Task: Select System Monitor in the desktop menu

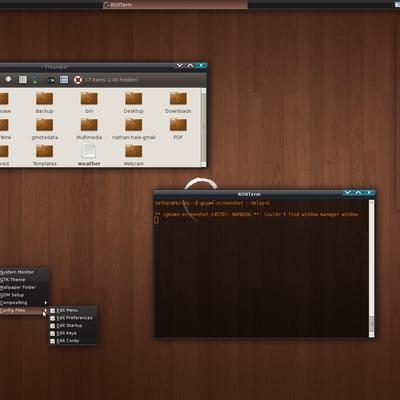Action: [24, 272]
